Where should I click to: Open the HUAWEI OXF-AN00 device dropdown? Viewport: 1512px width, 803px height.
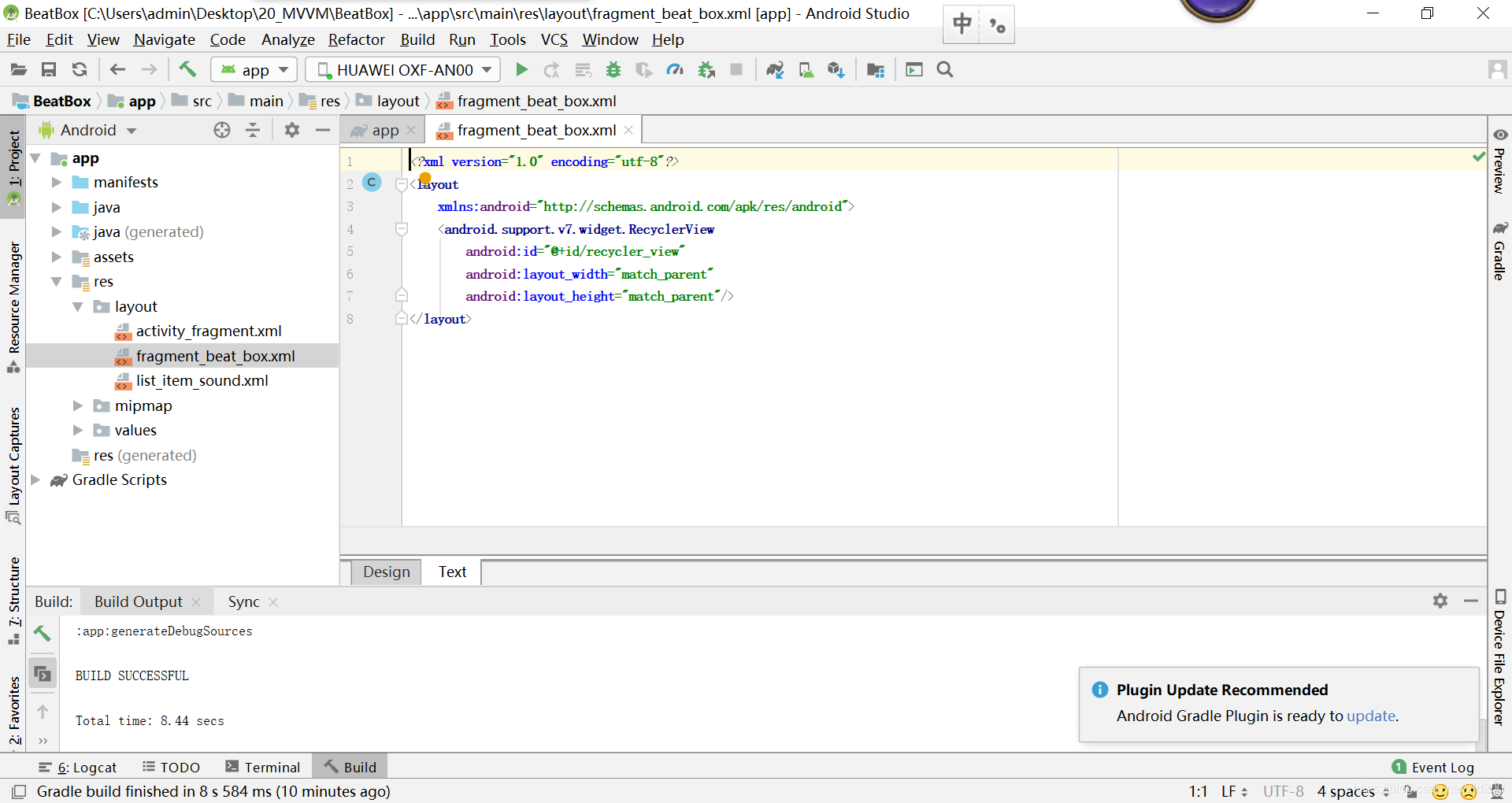pyautogui.click(x=403, y=70)
